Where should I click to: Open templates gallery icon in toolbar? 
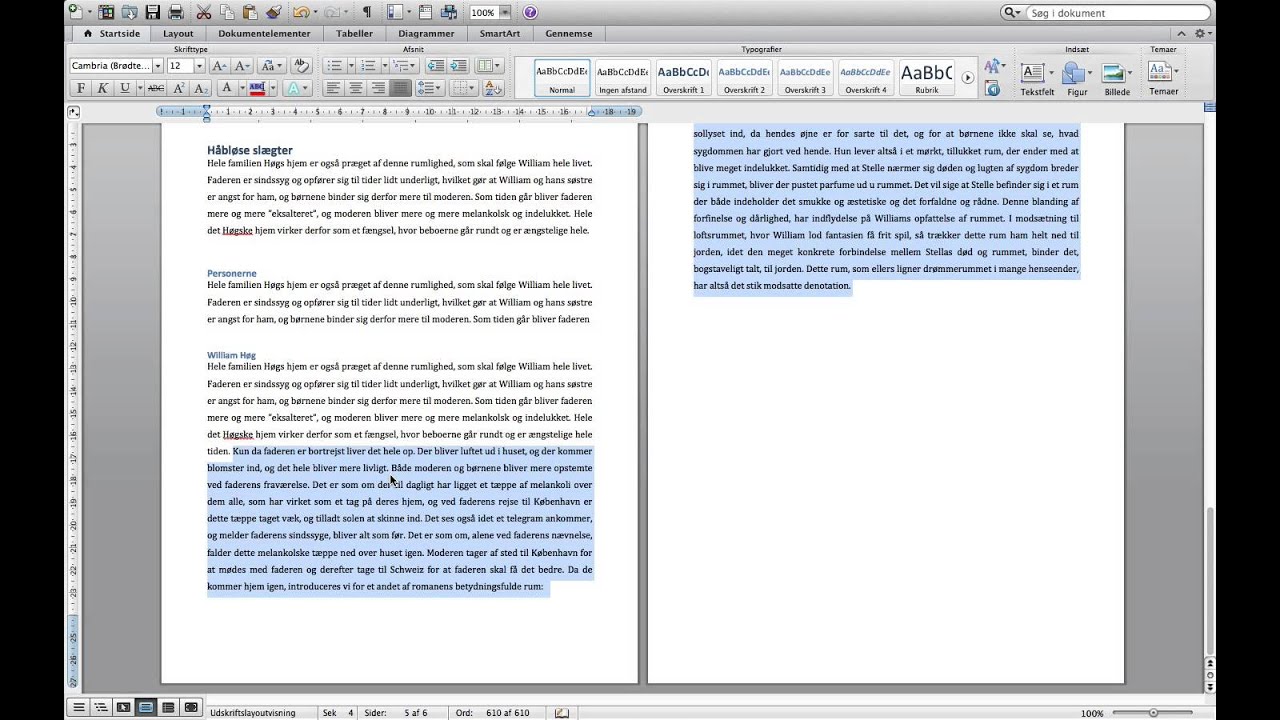(108, 12)
